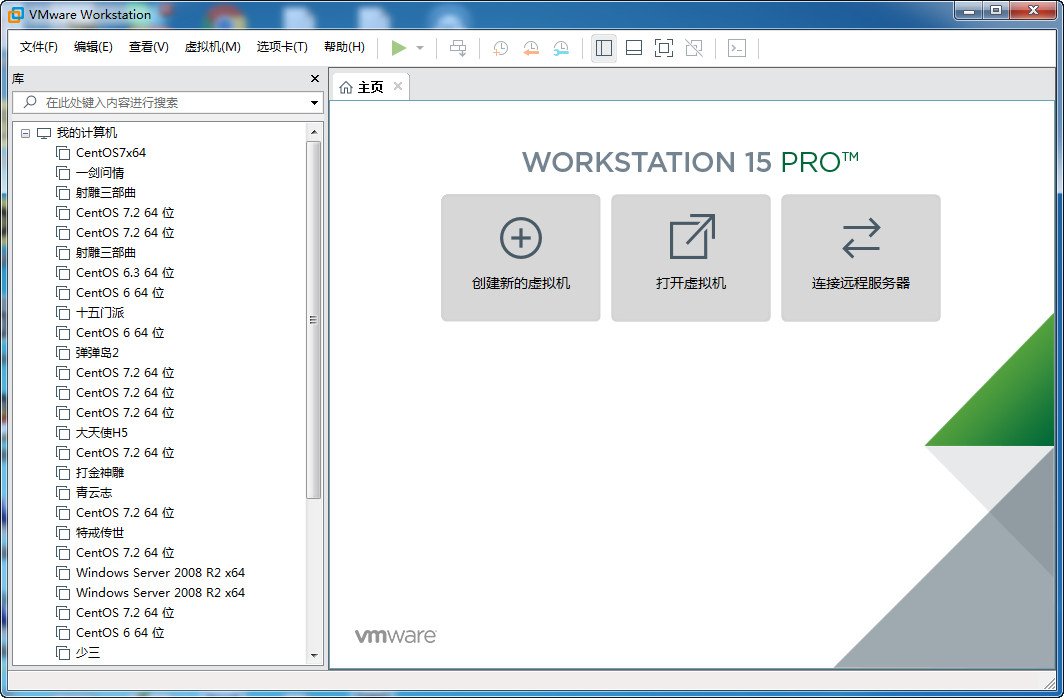Click the VM icon beside 青云志
Image resolution: width=1064 pixels, height=698 pixels.
63,493
